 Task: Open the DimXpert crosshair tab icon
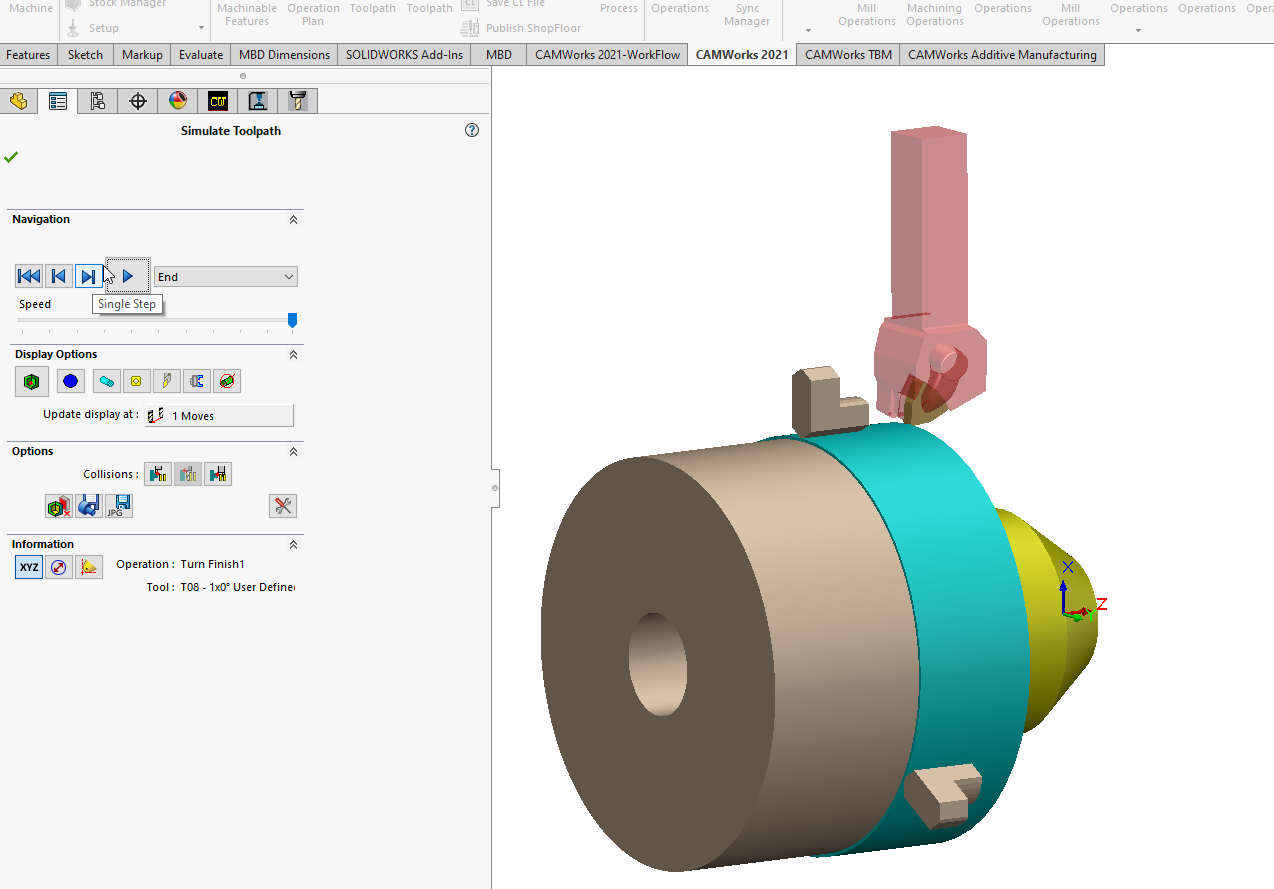click(138, 101)
